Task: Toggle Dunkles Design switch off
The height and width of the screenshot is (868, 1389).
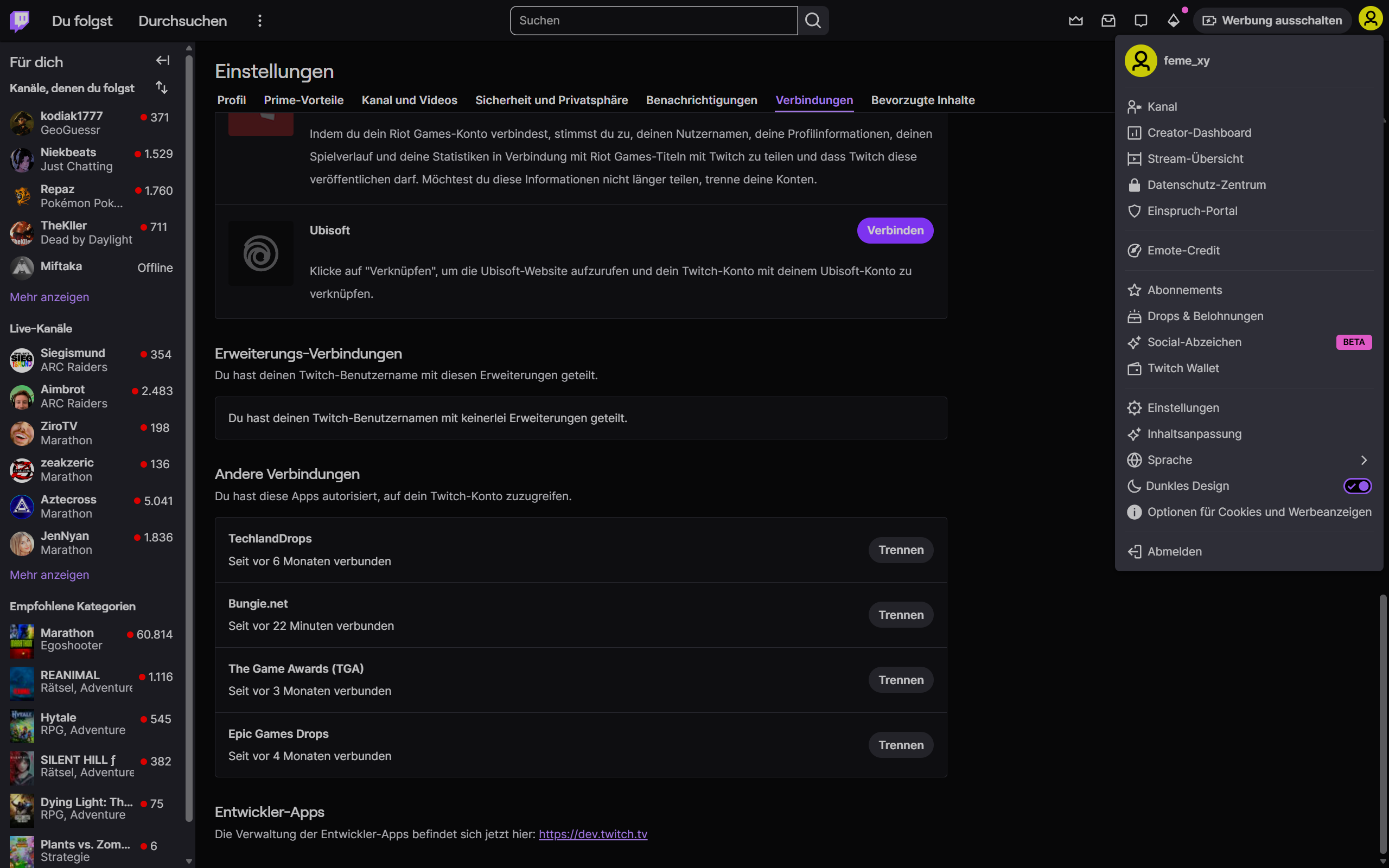Action: click(x=1357, y=486)
